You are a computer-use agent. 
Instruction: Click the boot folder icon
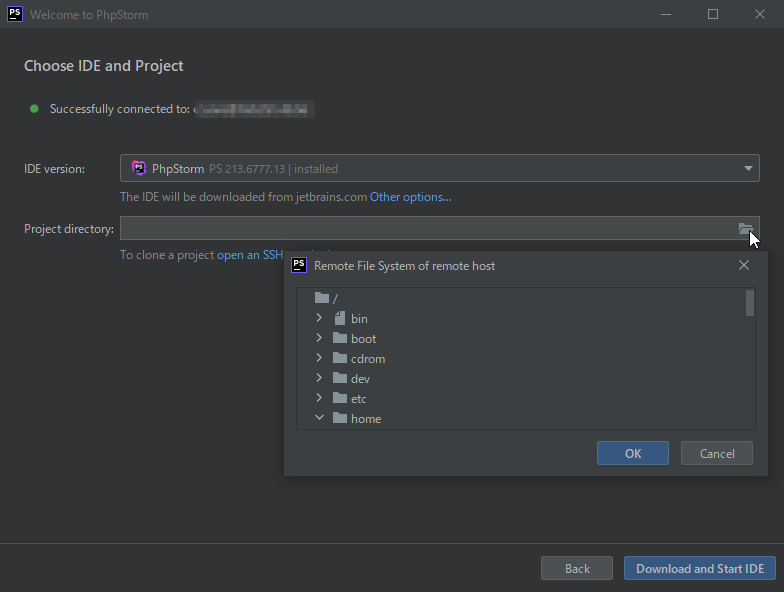[x=340, y=339]
